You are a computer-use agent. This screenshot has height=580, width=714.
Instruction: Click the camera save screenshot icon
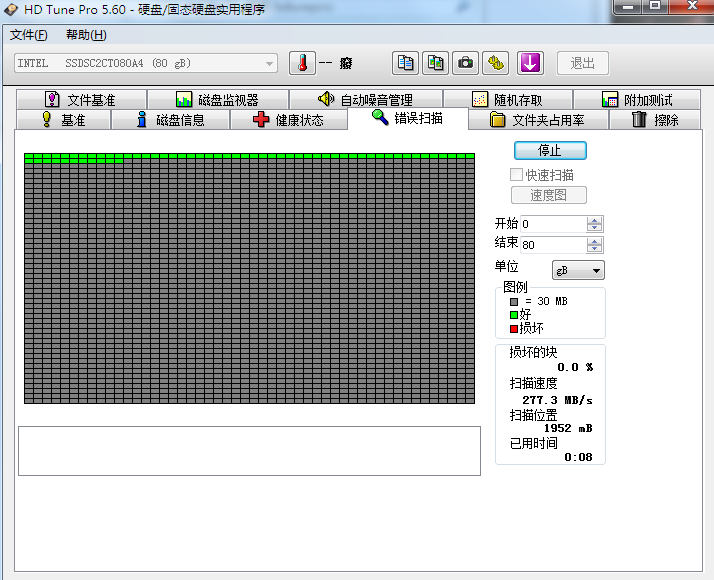(465, 63)
